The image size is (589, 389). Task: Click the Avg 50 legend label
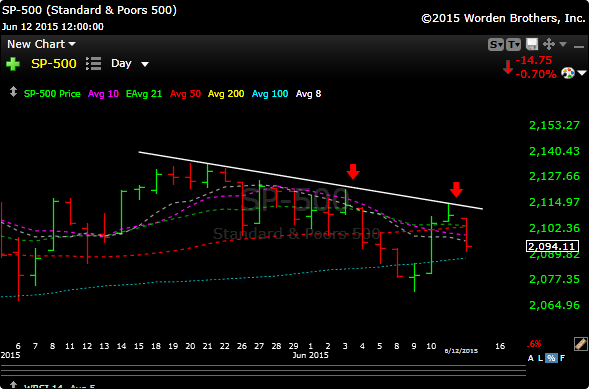186,94
